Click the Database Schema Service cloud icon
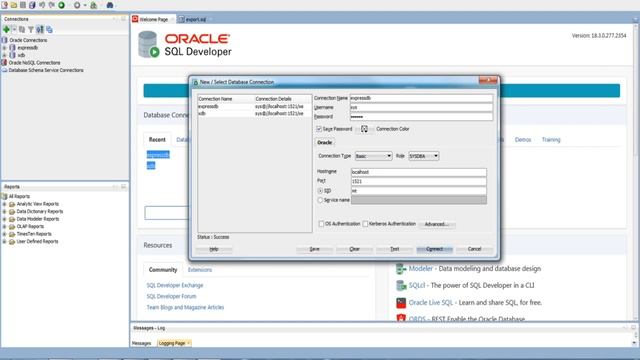Screen dimensions: 640x360 coord(4,70)
